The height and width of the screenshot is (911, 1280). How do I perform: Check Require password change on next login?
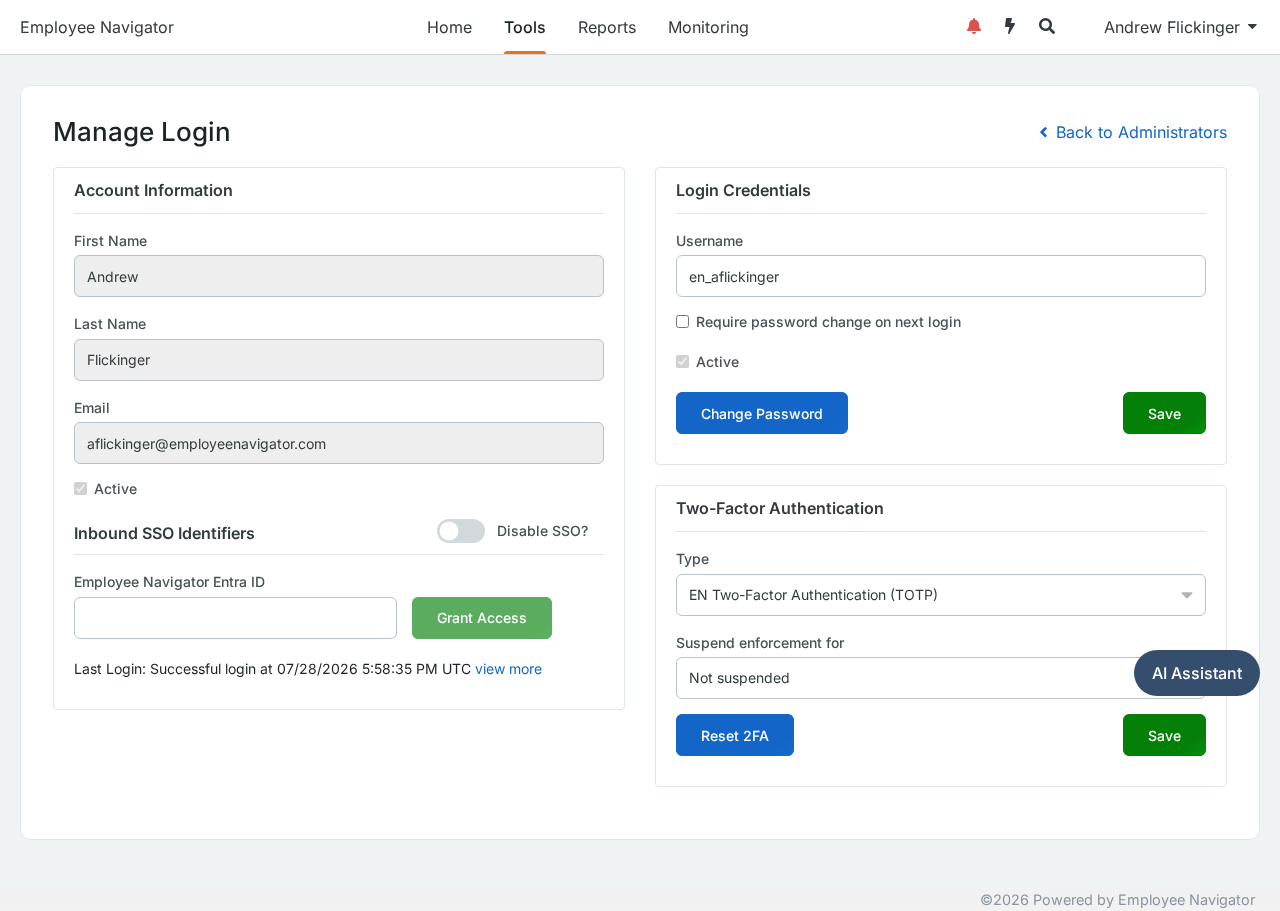pyautogui.click(x=683, y=322)
